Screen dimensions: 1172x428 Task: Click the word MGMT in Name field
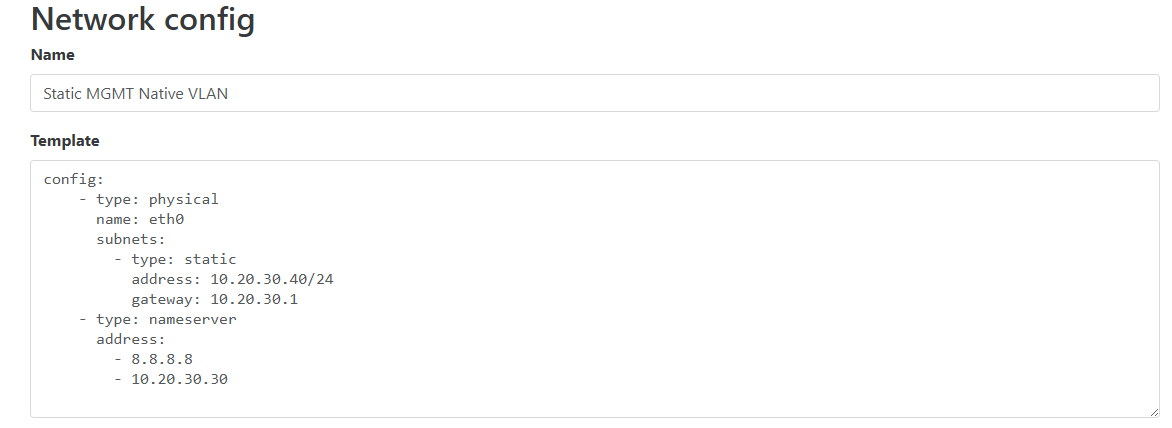(110, 94)
